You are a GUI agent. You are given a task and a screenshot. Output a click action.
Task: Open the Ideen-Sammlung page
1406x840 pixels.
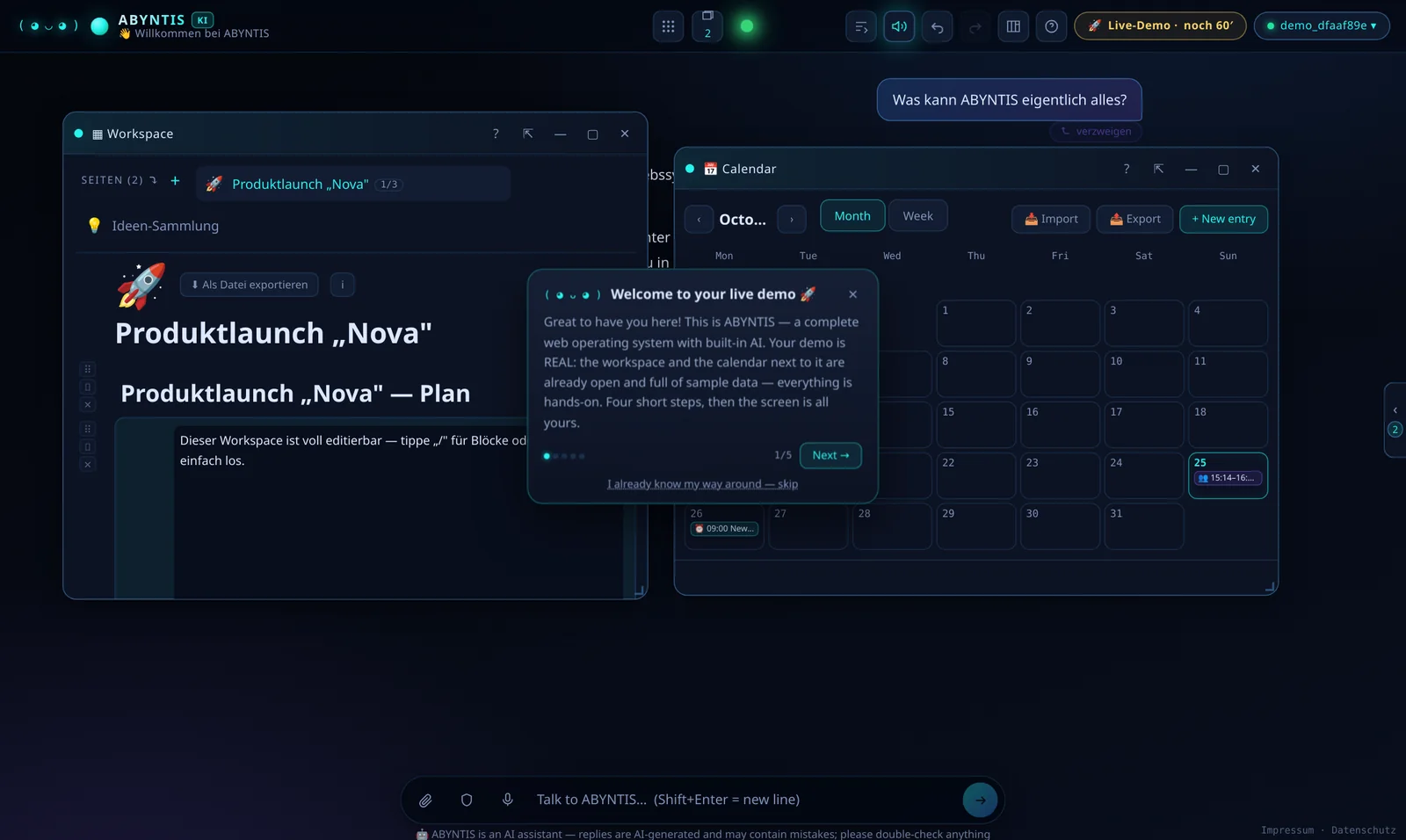(x=165, y=226)
